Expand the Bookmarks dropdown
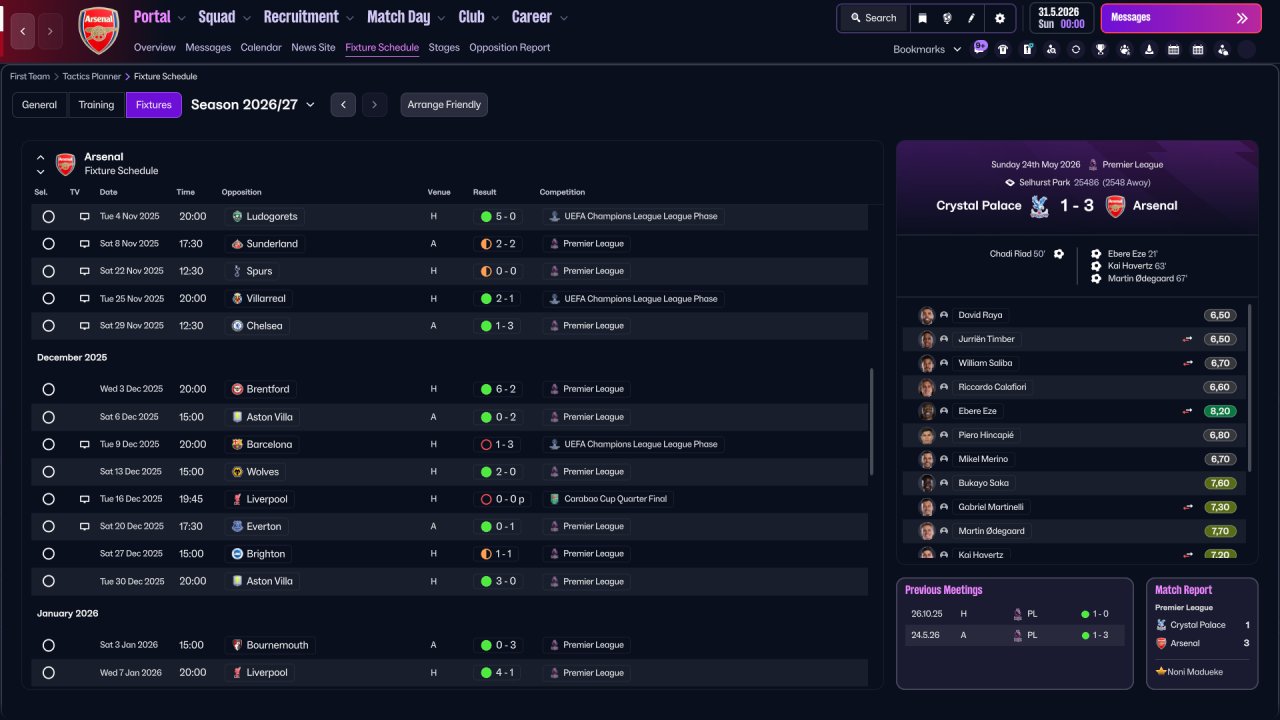1280x720 pixels. pyautogui.click(x=927, y=49)
